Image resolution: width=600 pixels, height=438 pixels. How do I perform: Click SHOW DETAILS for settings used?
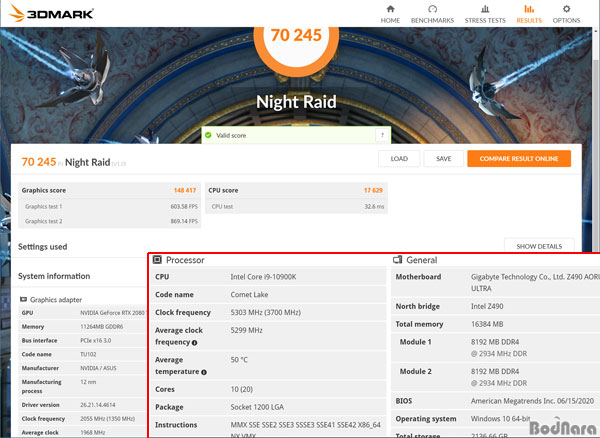[539, 246]
